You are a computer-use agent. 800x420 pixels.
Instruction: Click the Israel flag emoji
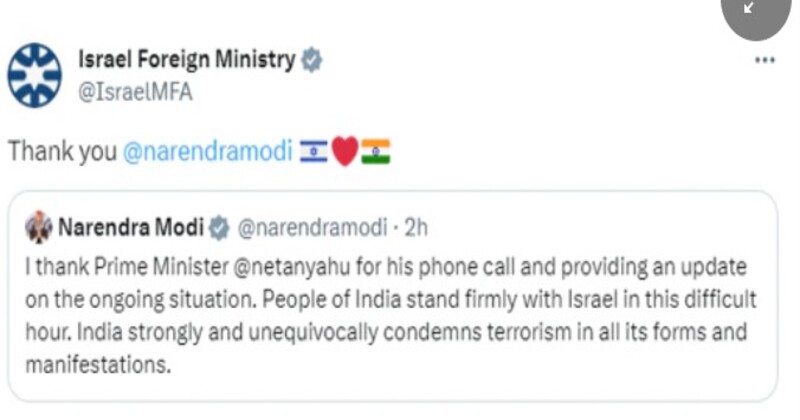click(x=315, y=152)
